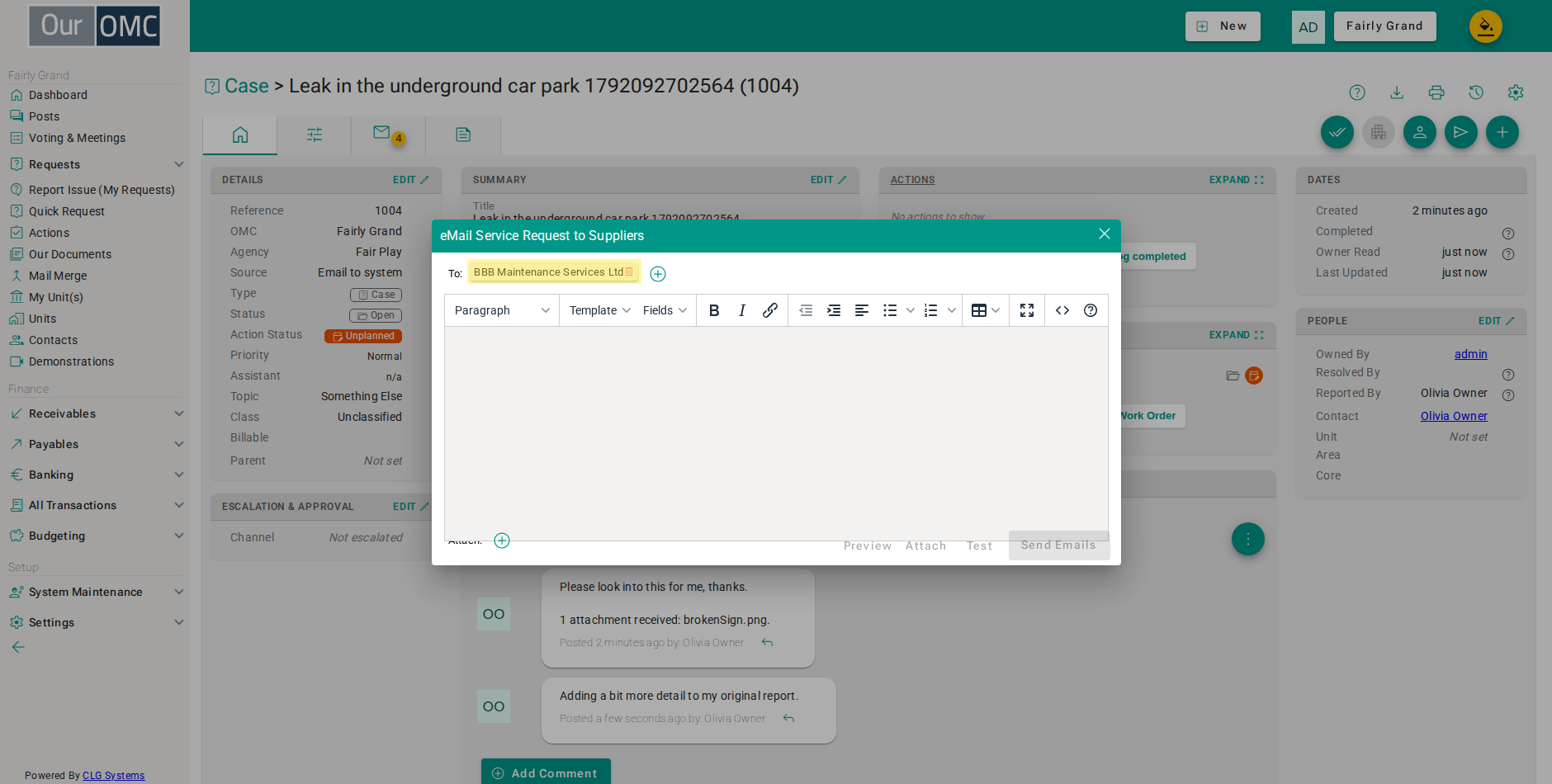
Task: Open the Fairly Grand OMC selector
Action: tap(1384, 26)
